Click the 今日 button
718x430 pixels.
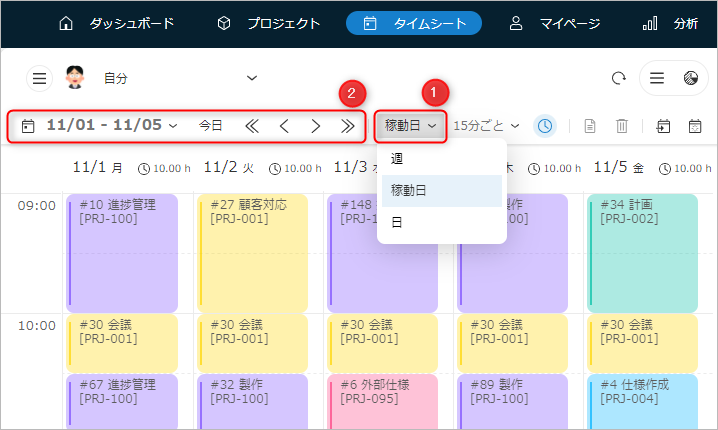pyautogui.click(x=210, y=126)
